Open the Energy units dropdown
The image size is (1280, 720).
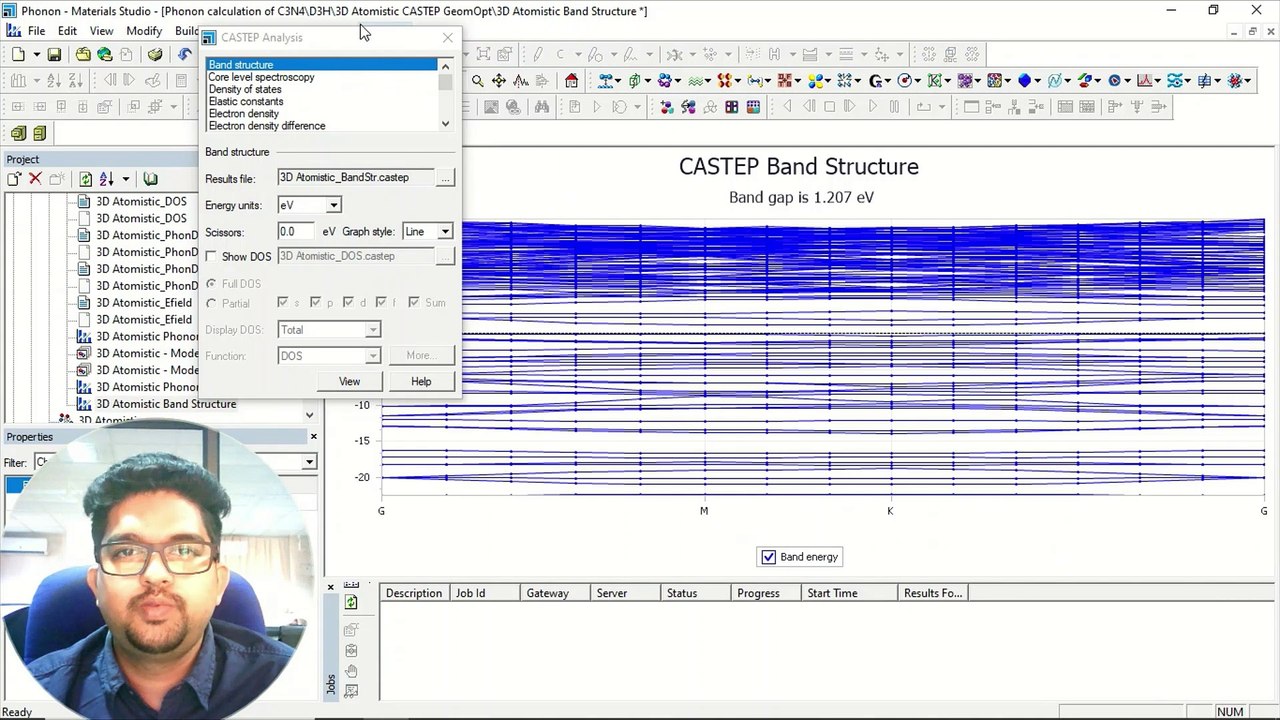(333, 205)
